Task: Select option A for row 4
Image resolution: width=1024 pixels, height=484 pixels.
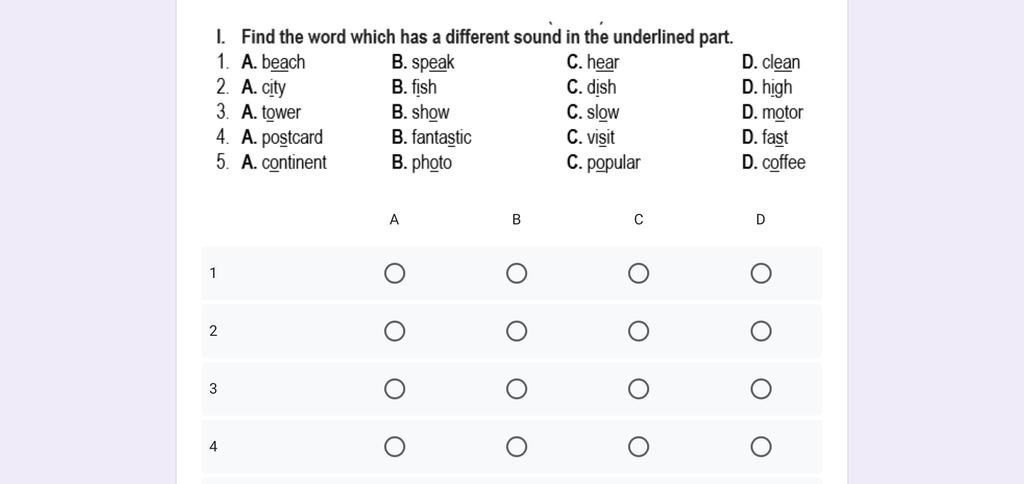Action: (395, 447)
